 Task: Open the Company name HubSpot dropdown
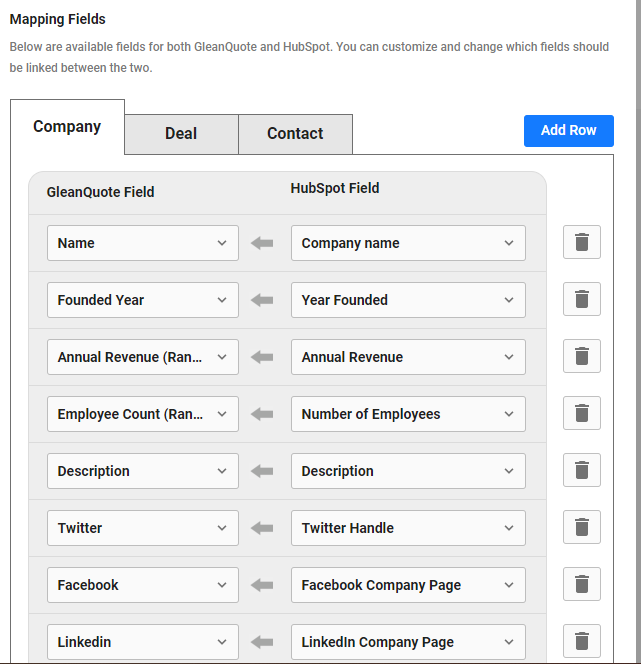pyautogui.click(x=408, y=243)
